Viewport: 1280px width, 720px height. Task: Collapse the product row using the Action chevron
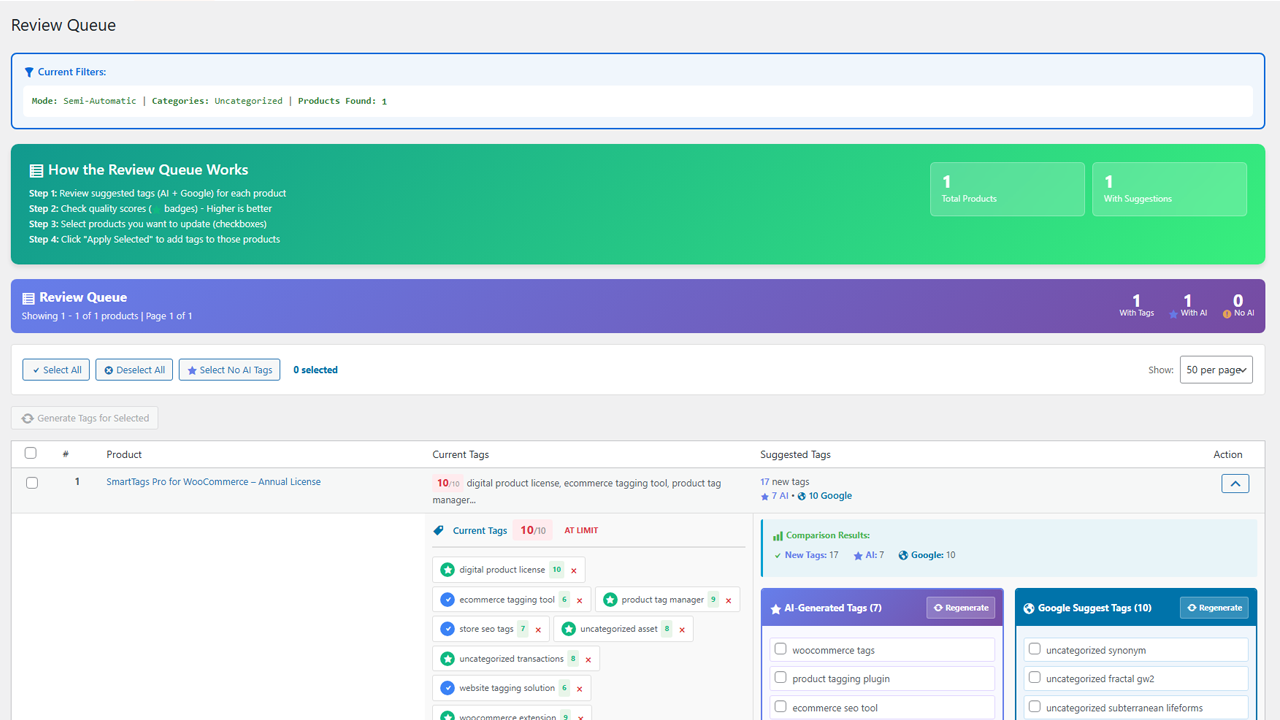tap(1235, 483)
